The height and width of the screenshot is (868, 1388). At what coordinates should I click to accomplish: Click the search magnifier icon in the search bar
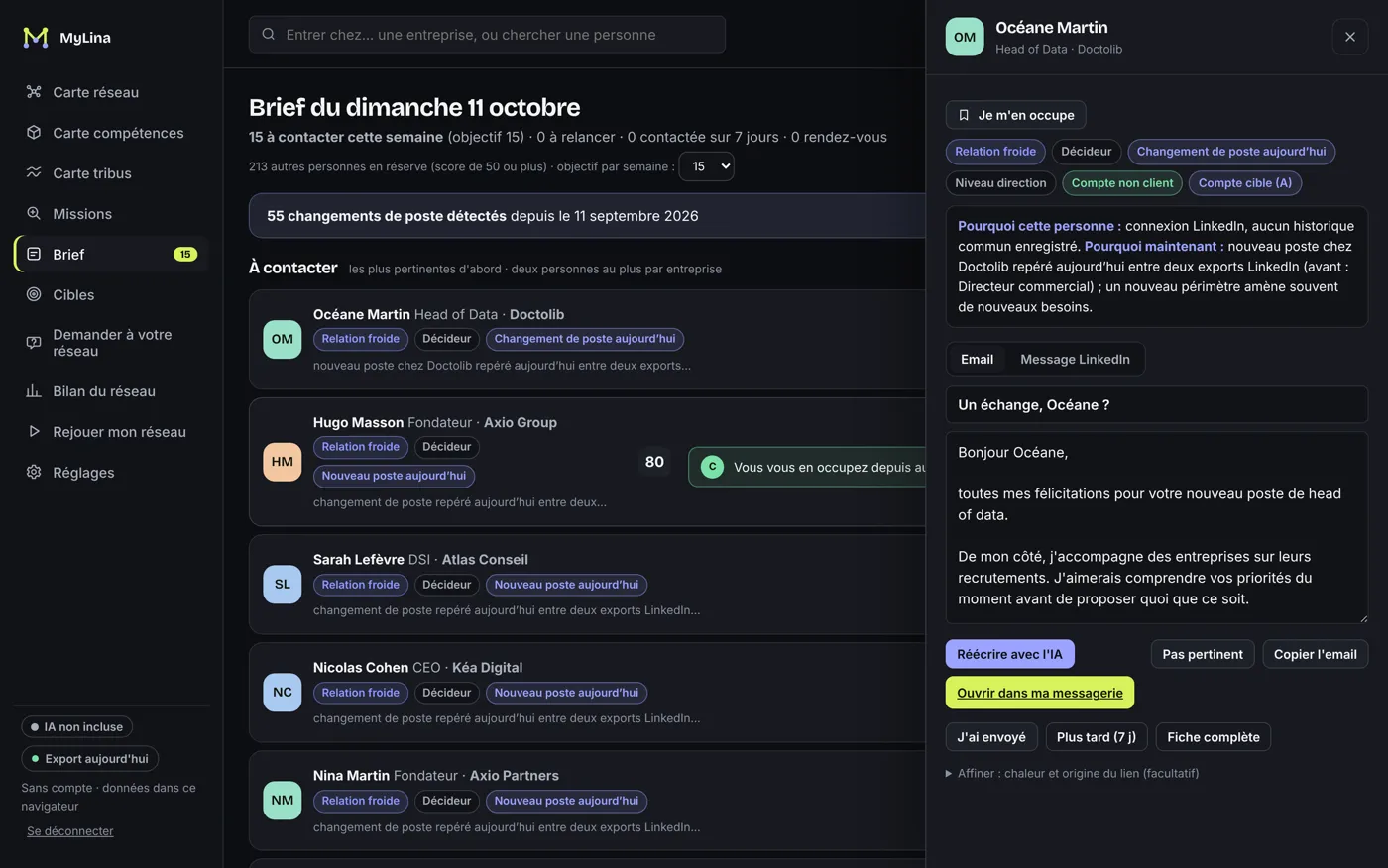click(269, 35)
